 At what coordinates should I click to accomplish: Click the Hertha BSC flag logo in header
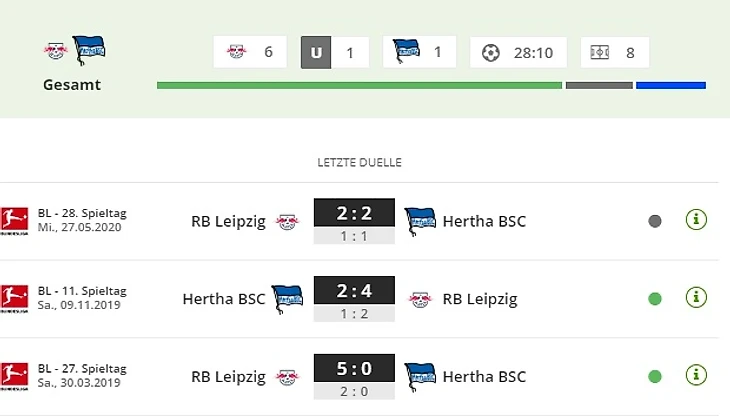pyautogui.click(x=89, y=49)
